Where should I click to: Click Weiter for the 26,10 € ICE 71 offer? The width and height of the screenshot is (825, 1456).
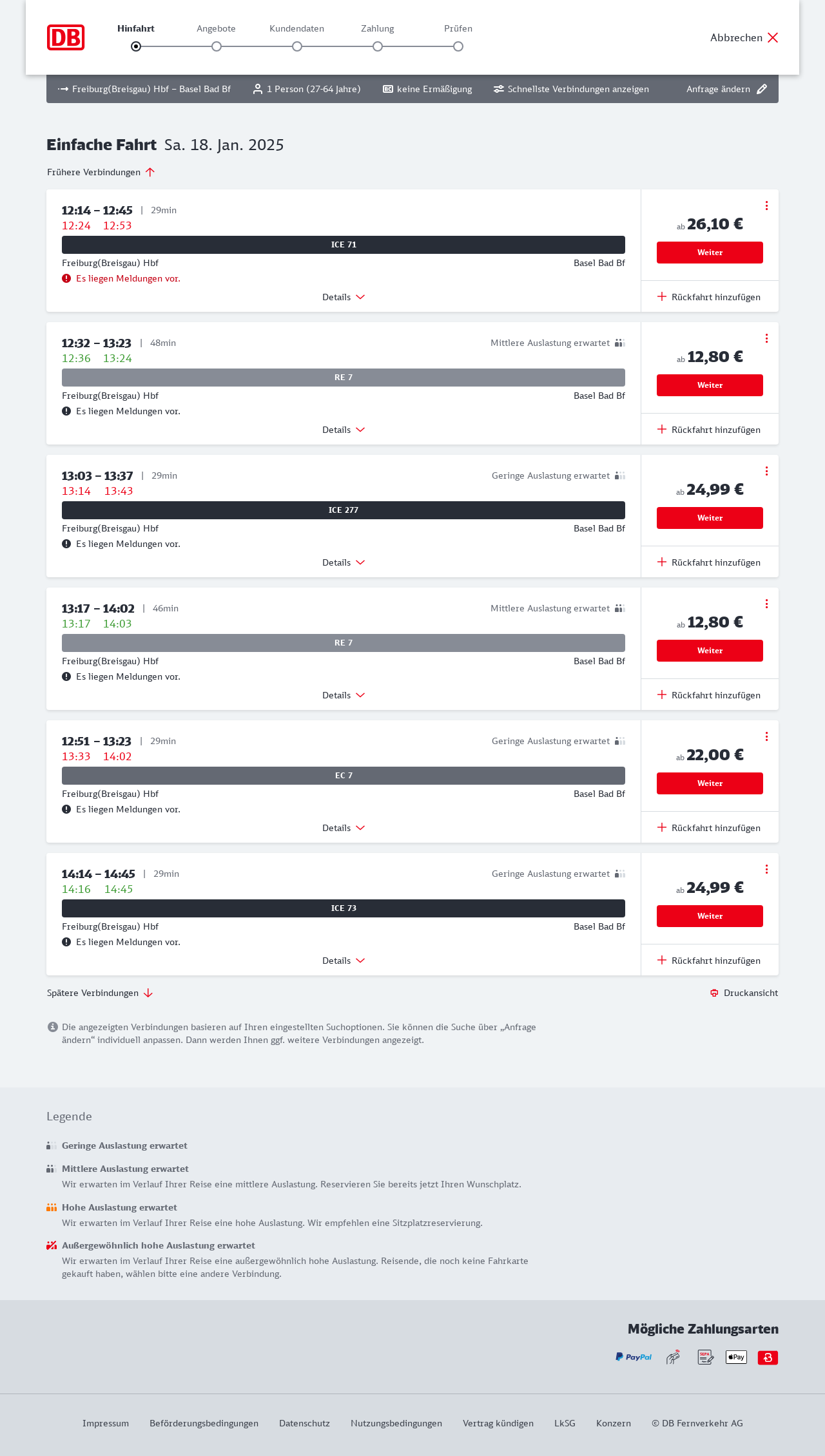click(x=710, y=253)
